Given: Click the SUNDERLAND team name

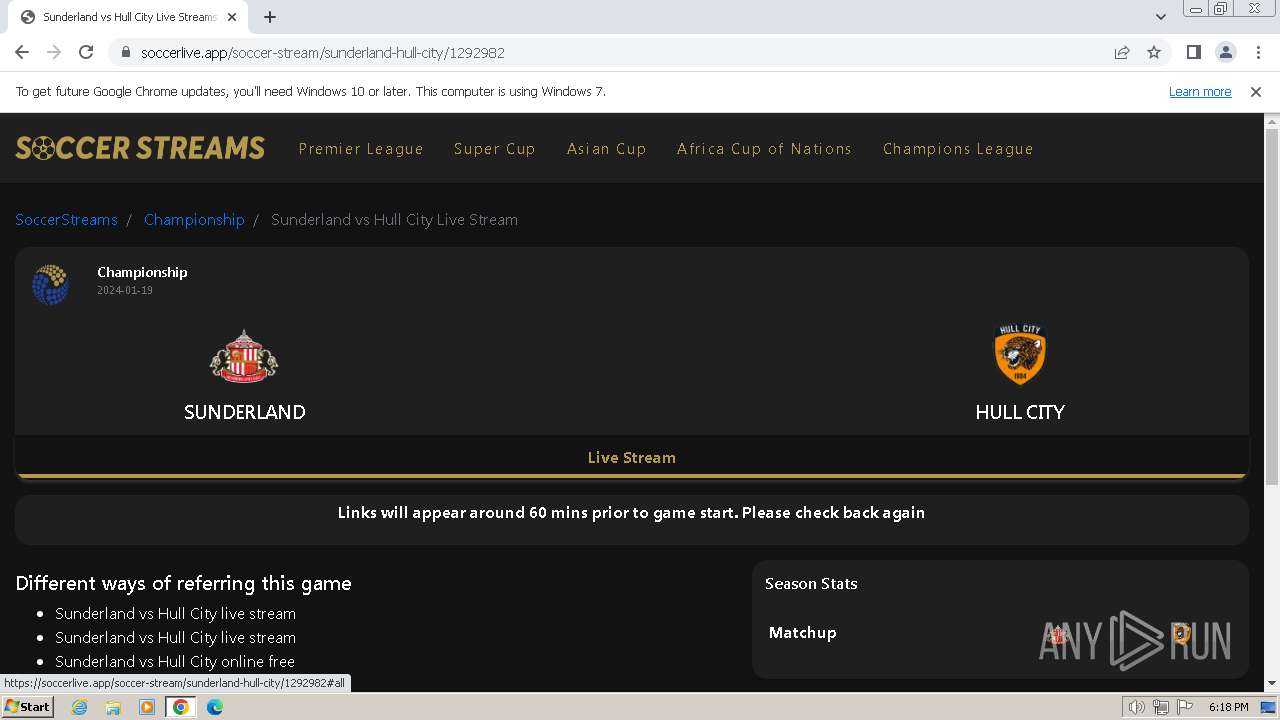Looking at the screenshot, I should (245, 412).
